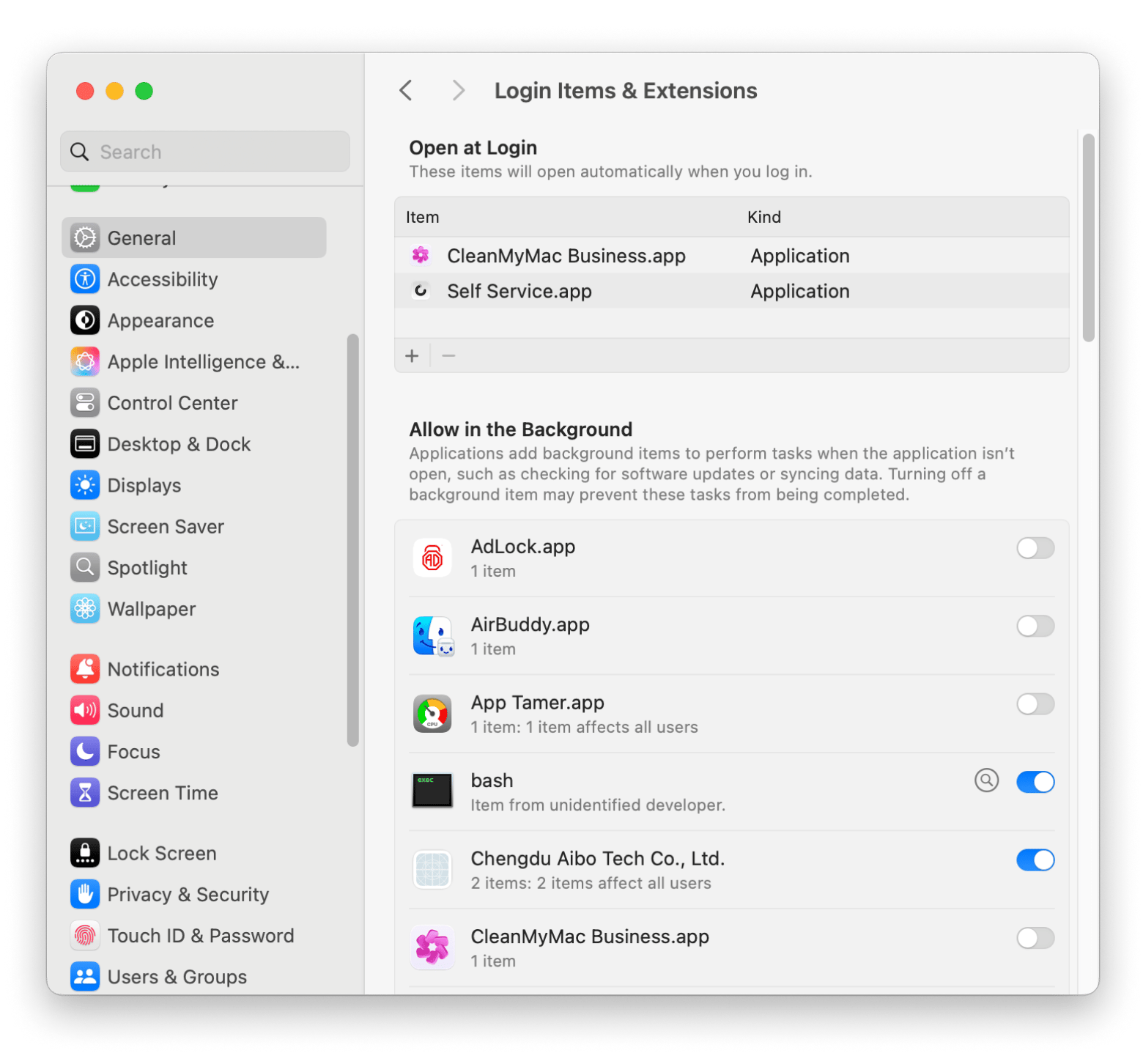Enable AdLock.app background toggle

tap(1035, 548)
